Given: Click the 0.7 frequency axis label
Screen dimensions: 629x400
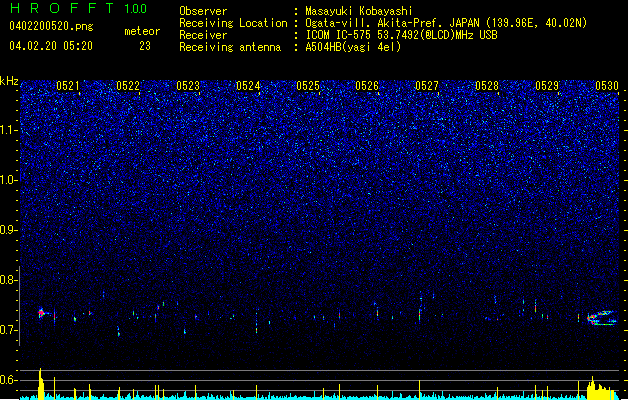Looking at the screenshot, I should click(x=8, y=330).
